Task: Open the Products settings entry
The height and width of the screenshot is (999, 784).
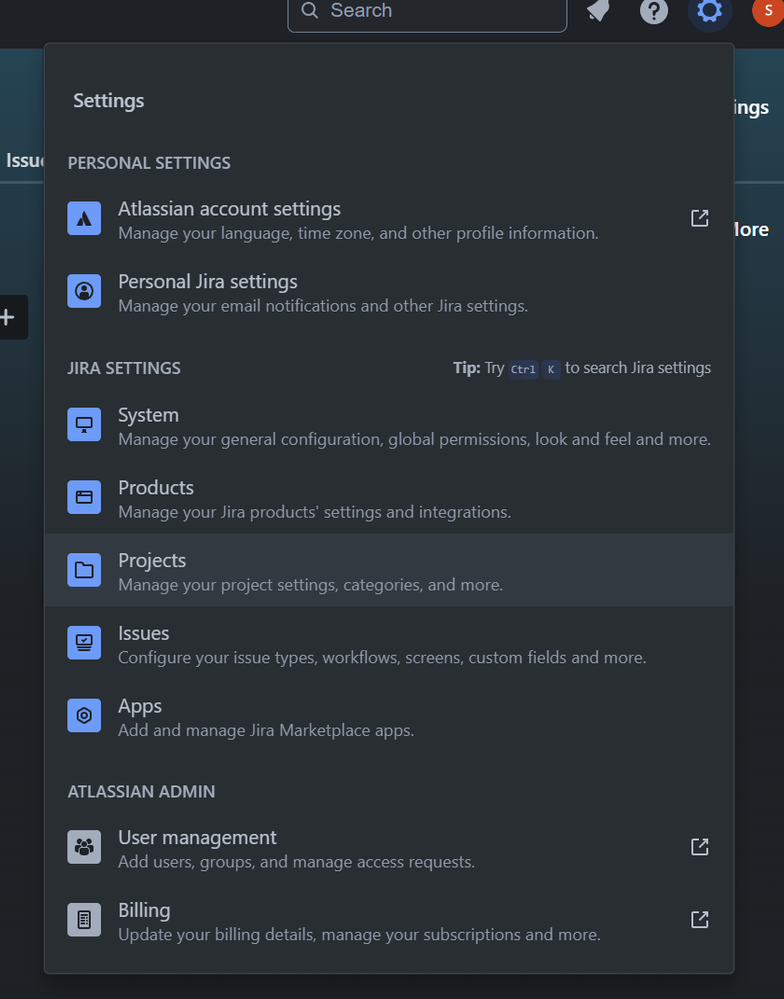Action: [x=389, y=497]
